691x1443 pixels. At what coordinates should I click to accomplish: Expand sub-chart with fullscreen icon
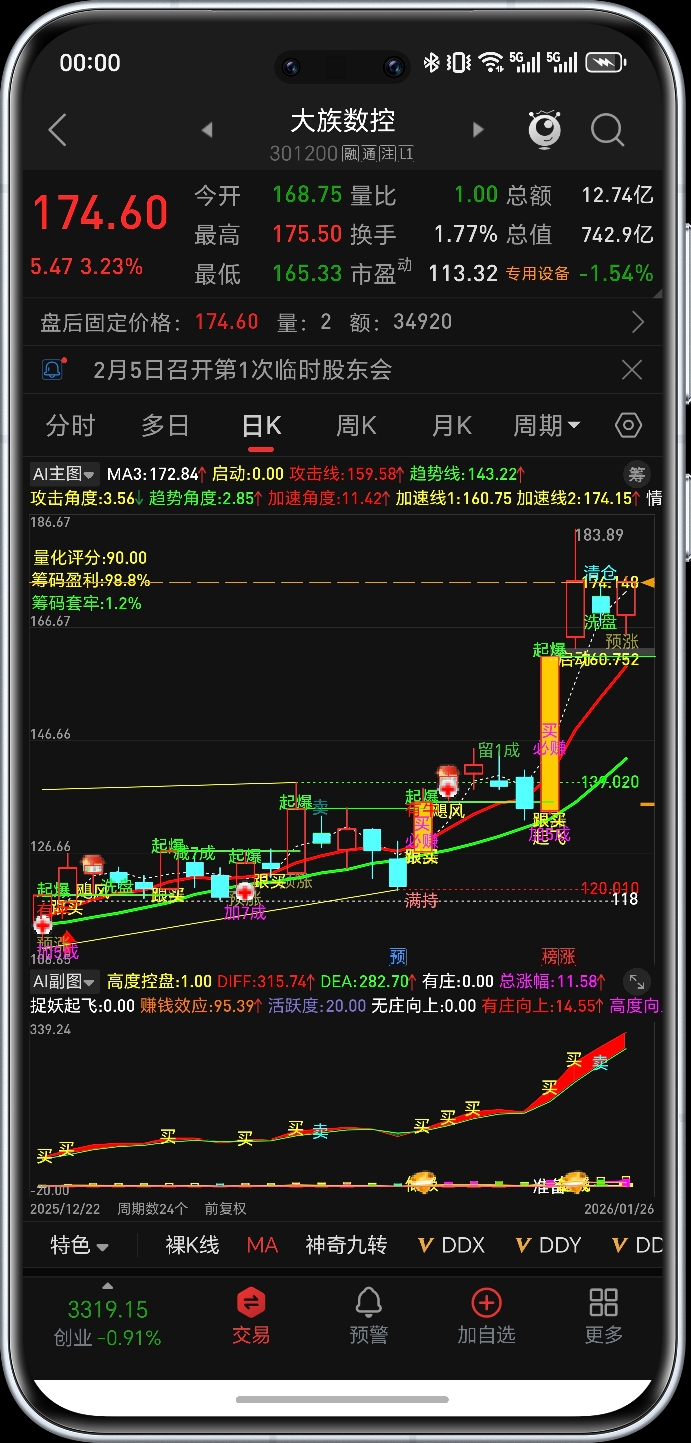(636, 982)
